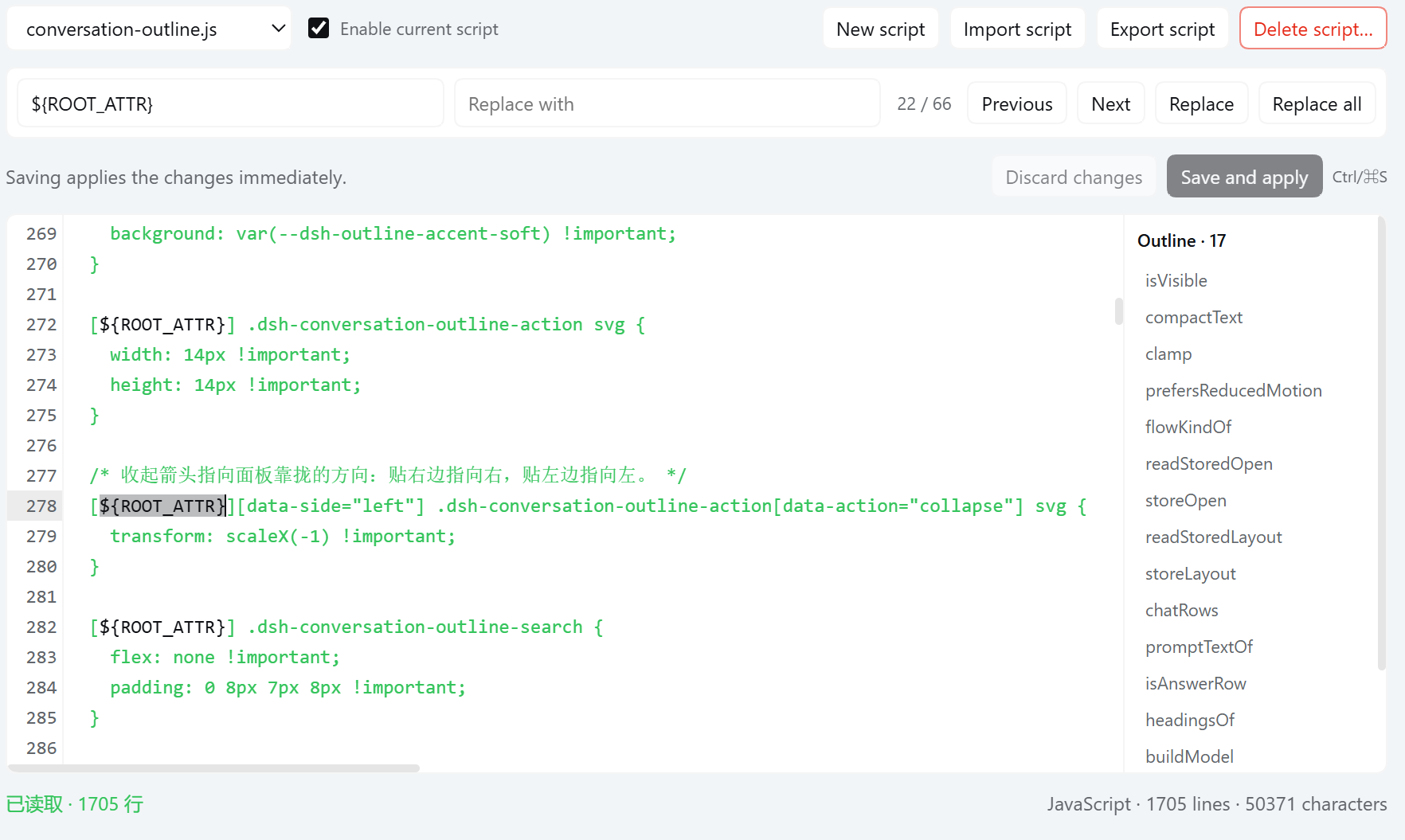Jump to headingsOf in the outline
The width and height of the screenshot is (1405, 840).
[x=1189, y=720]
